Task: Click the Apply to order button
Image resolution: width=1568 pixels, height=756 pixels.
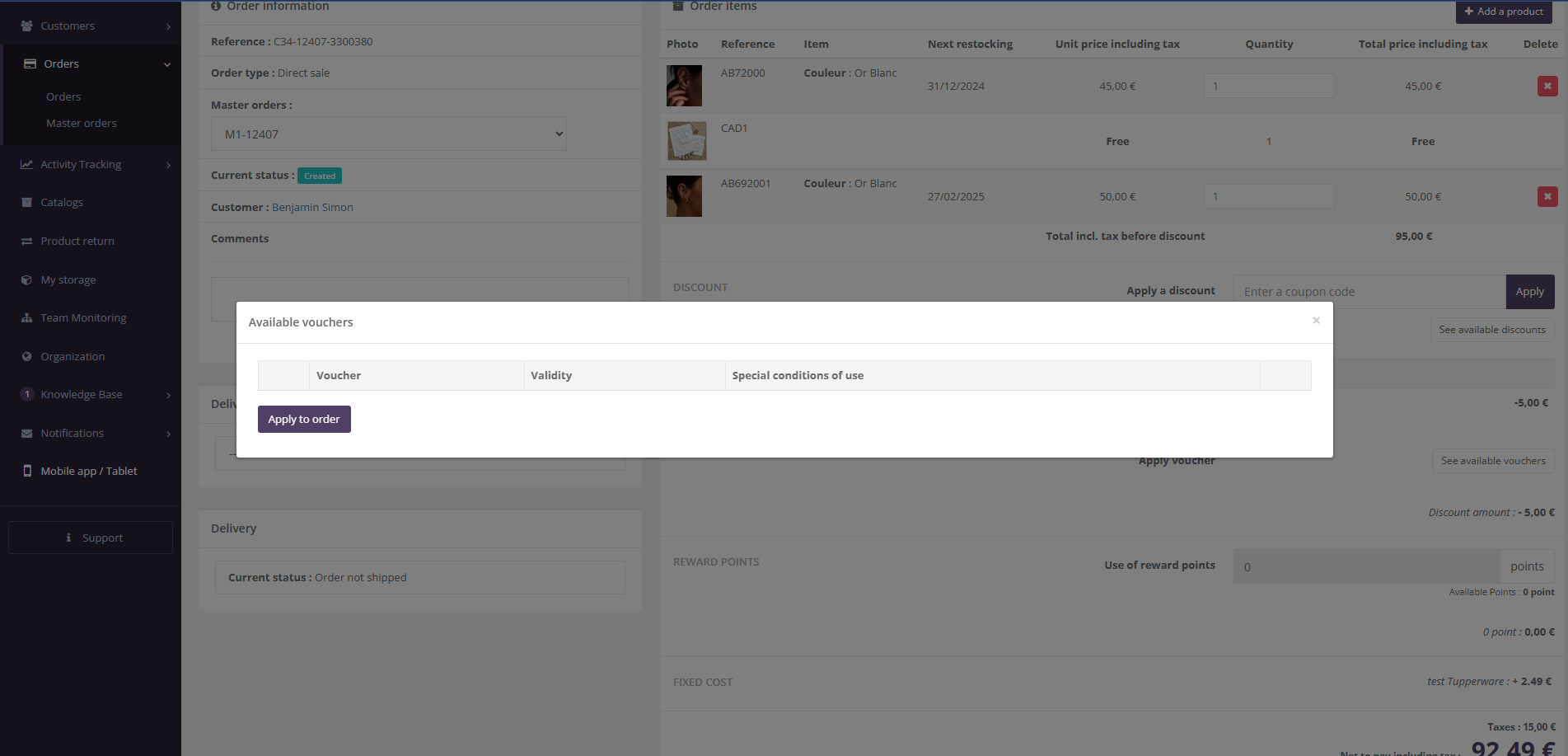Action: 304,419
